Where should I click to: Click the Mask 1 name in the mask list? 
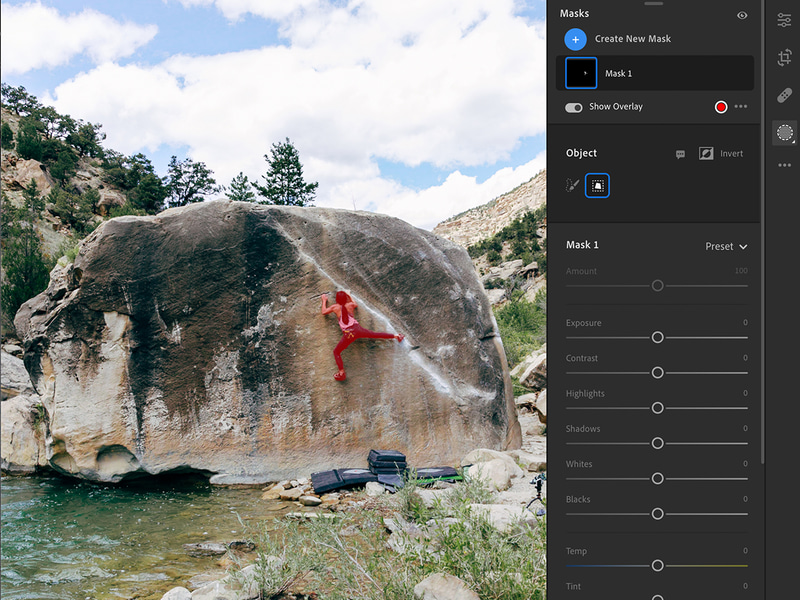(618, 73)
